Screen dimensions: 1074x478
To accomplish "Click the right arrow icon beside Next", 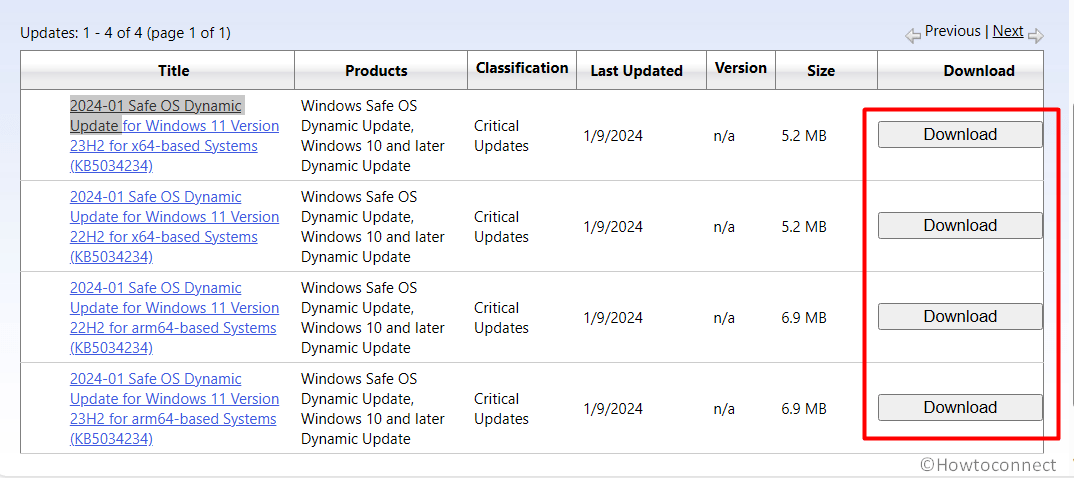I will 1035,36.
